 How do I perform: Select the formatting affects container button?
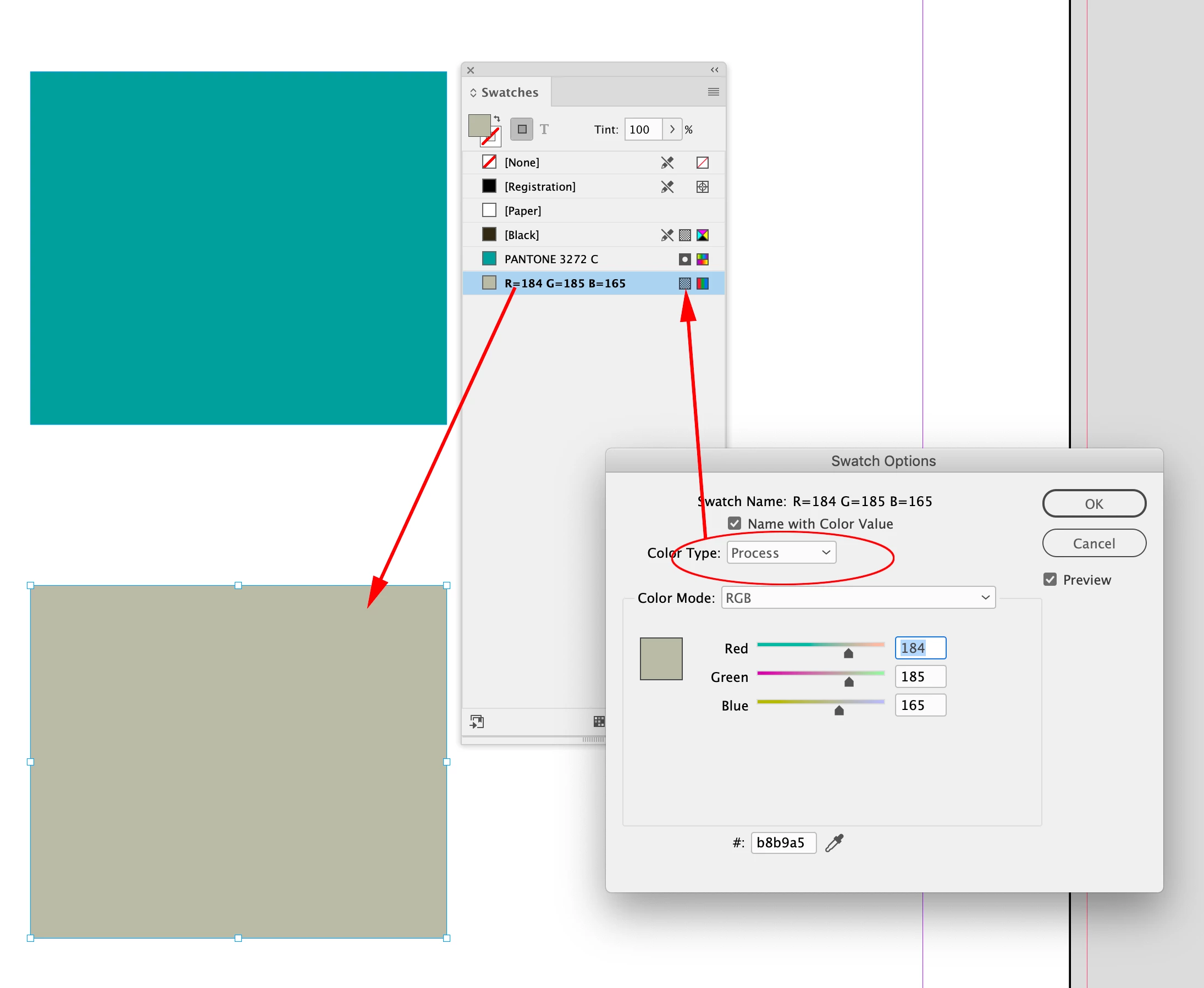[x=521, y=129]
